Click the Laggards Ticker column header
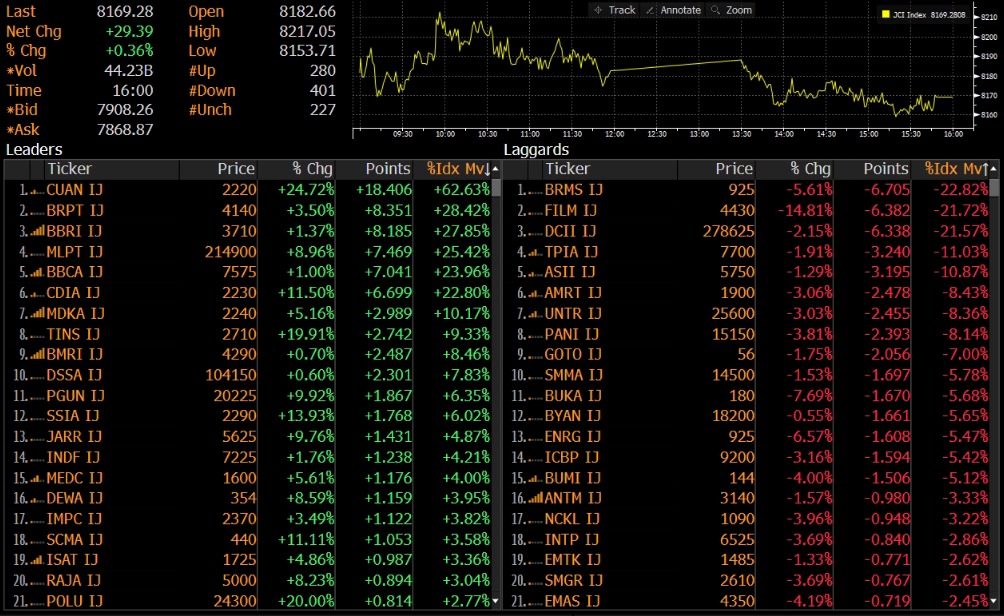The image size is (1004, 616). point(566,169)
